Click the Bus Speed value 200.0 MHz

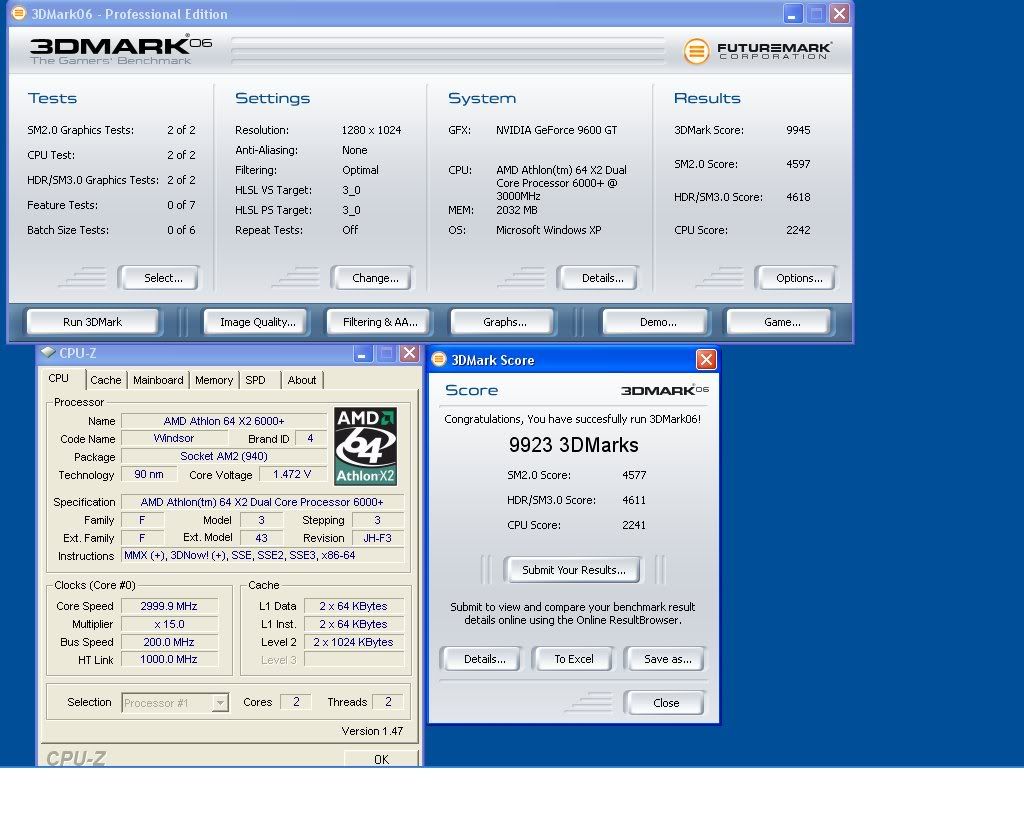tap(169, 642)
